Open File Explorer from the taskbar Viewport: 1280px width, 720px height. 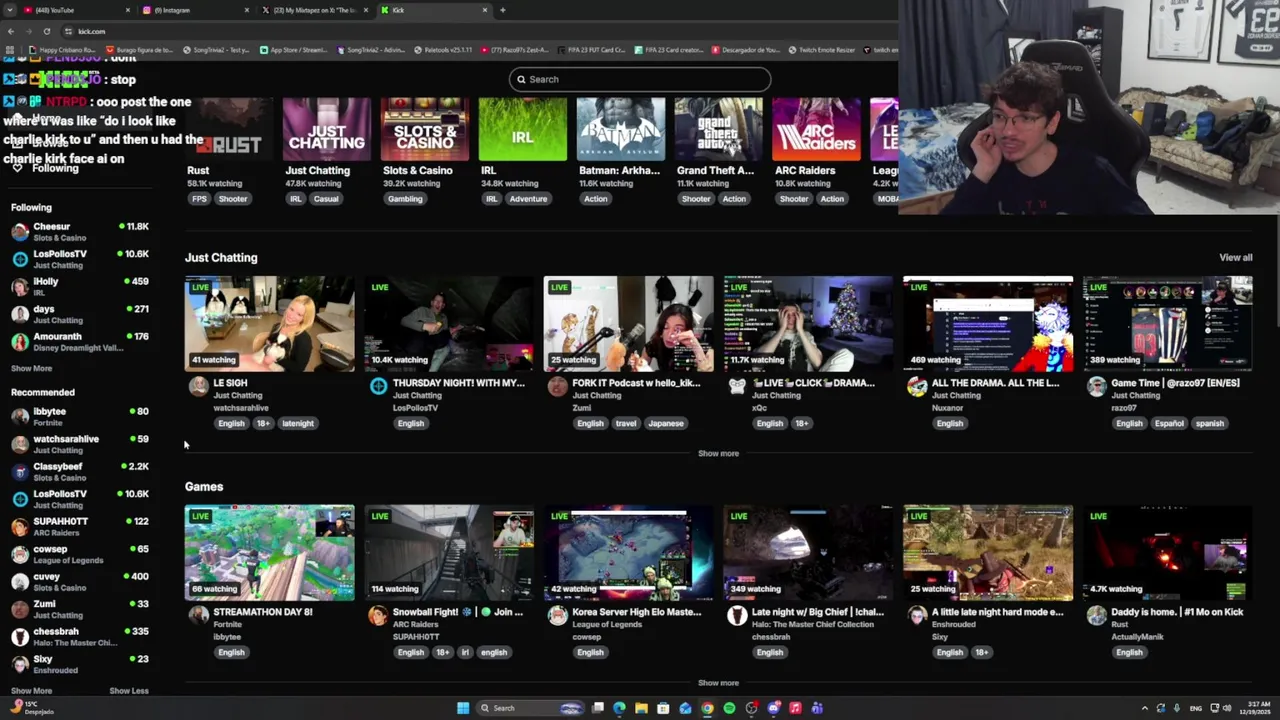641,708
